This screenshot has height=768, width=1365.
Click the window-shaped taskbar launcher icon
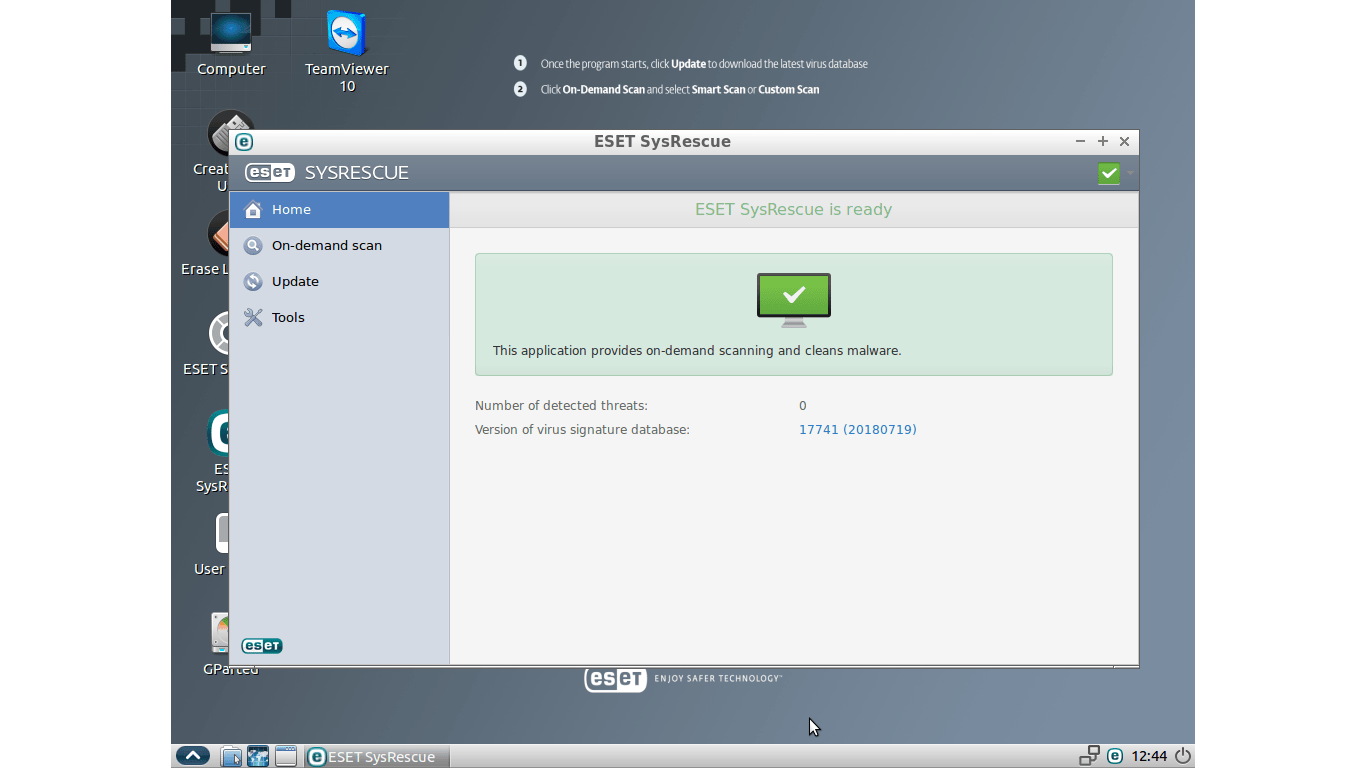click(x=286, y=756)
